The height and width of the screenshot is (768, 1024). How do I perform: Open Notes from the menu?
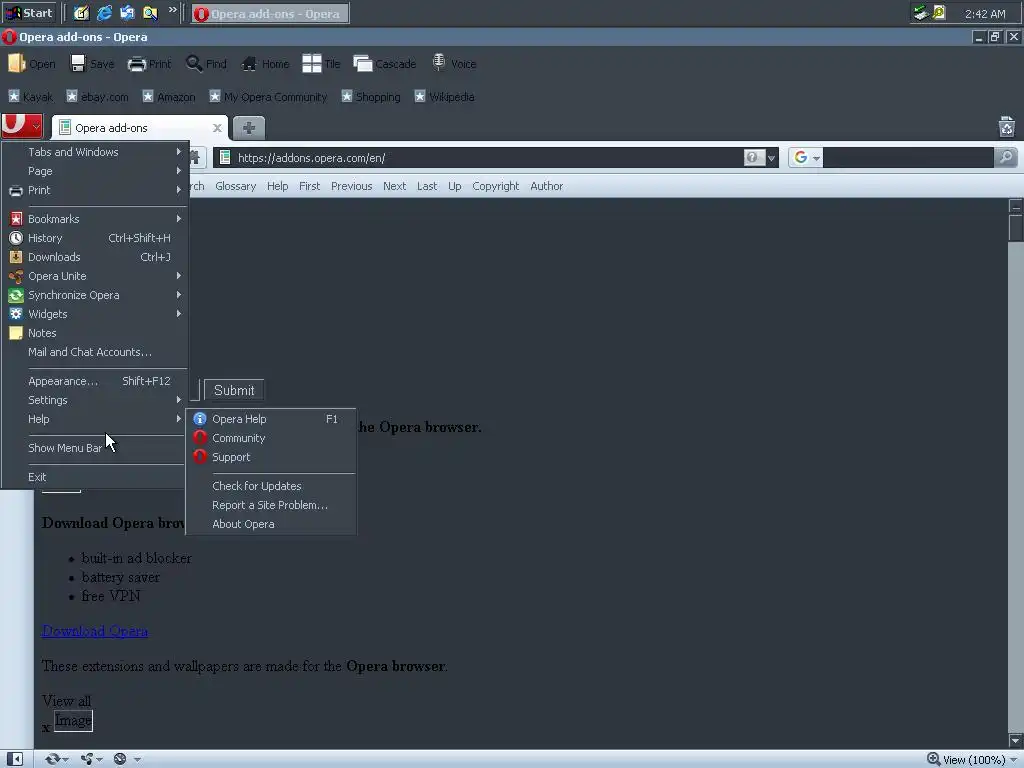tap(95, 332)
